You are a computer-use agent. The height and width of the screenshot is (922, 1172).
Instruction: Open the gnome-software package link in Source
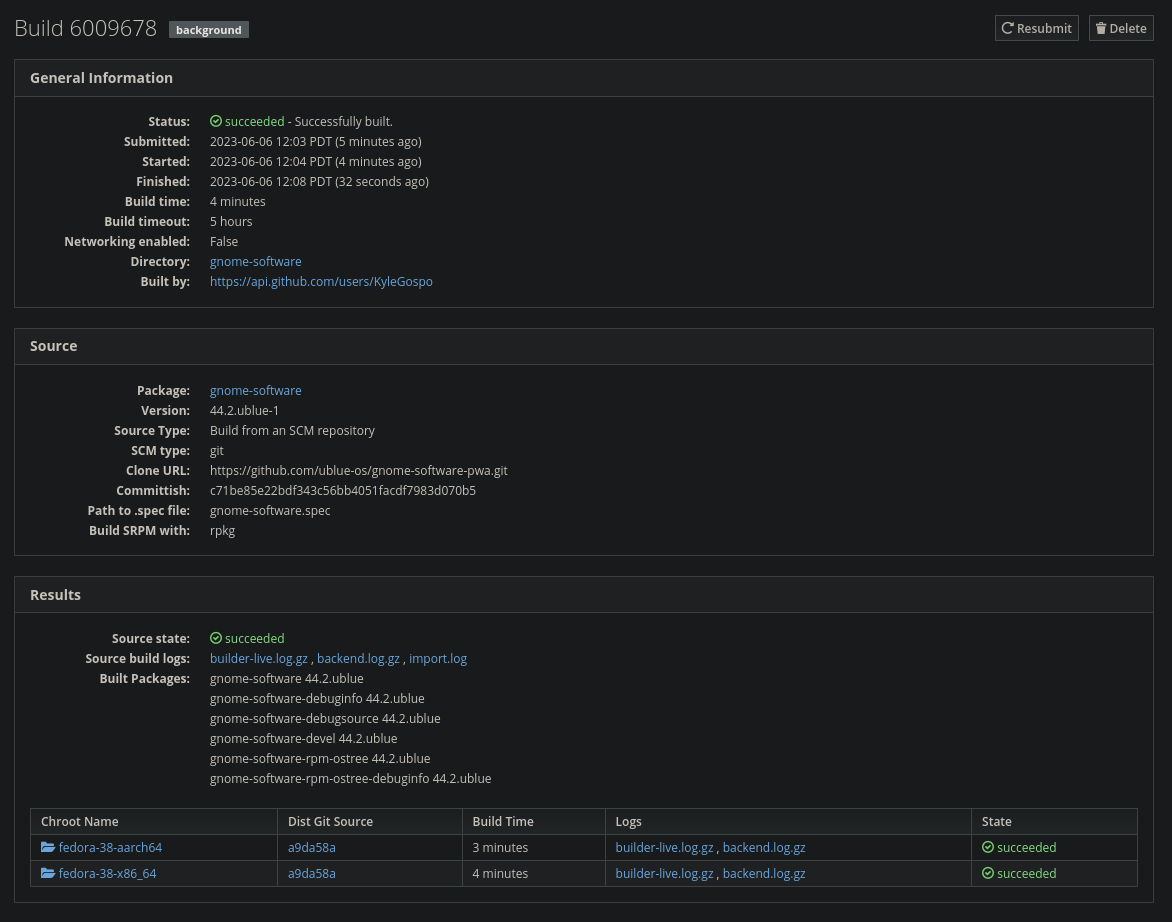tap(255, 390)
